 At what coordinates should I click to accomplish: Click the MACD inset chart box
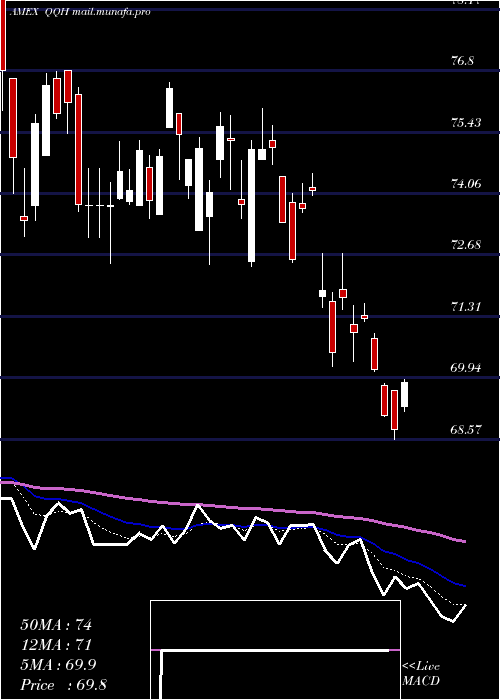[x=275, y=650]
